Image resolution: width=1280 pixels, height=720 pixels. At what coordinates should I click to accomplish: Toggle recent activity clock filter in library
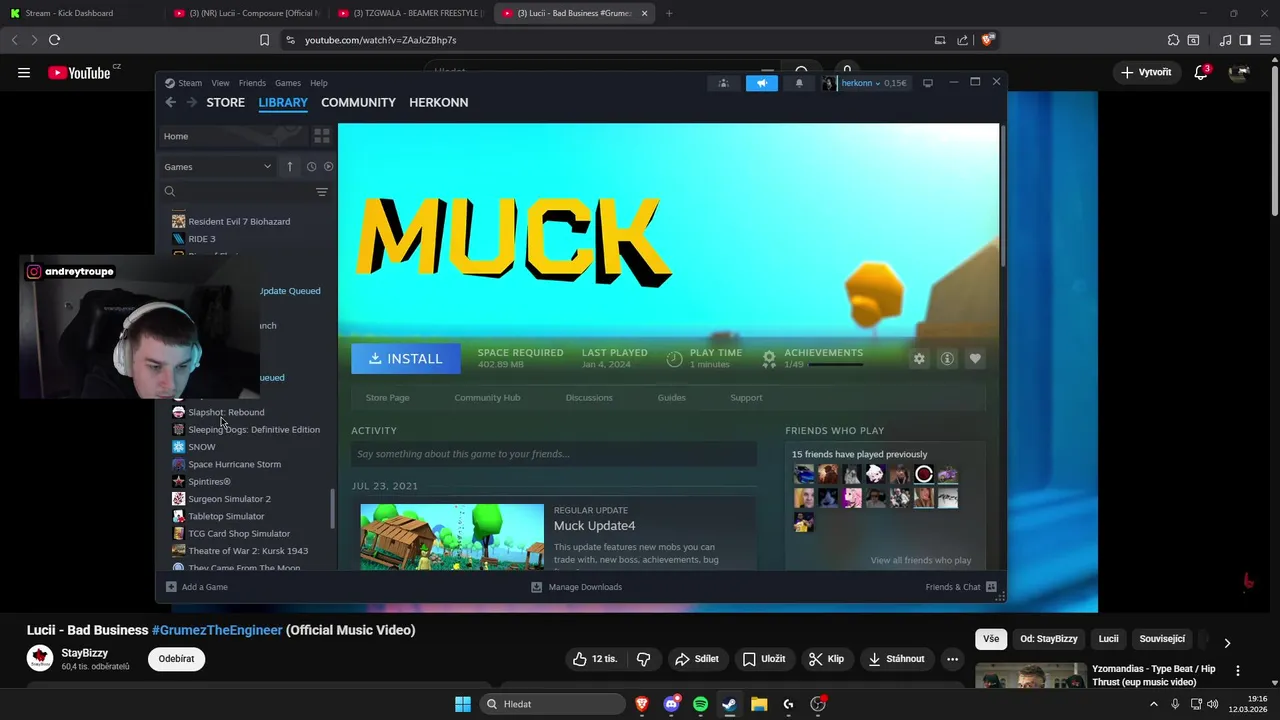tap(311, 167)
